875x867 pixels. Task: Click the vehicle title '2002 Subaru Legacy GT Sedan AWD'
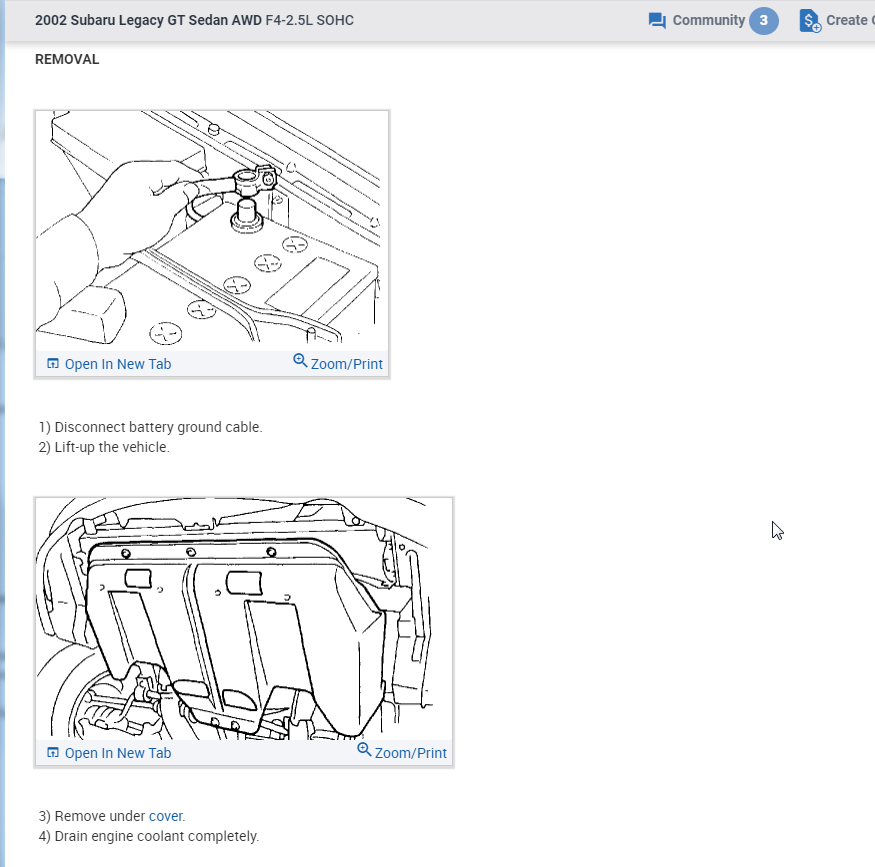(148, 20)
